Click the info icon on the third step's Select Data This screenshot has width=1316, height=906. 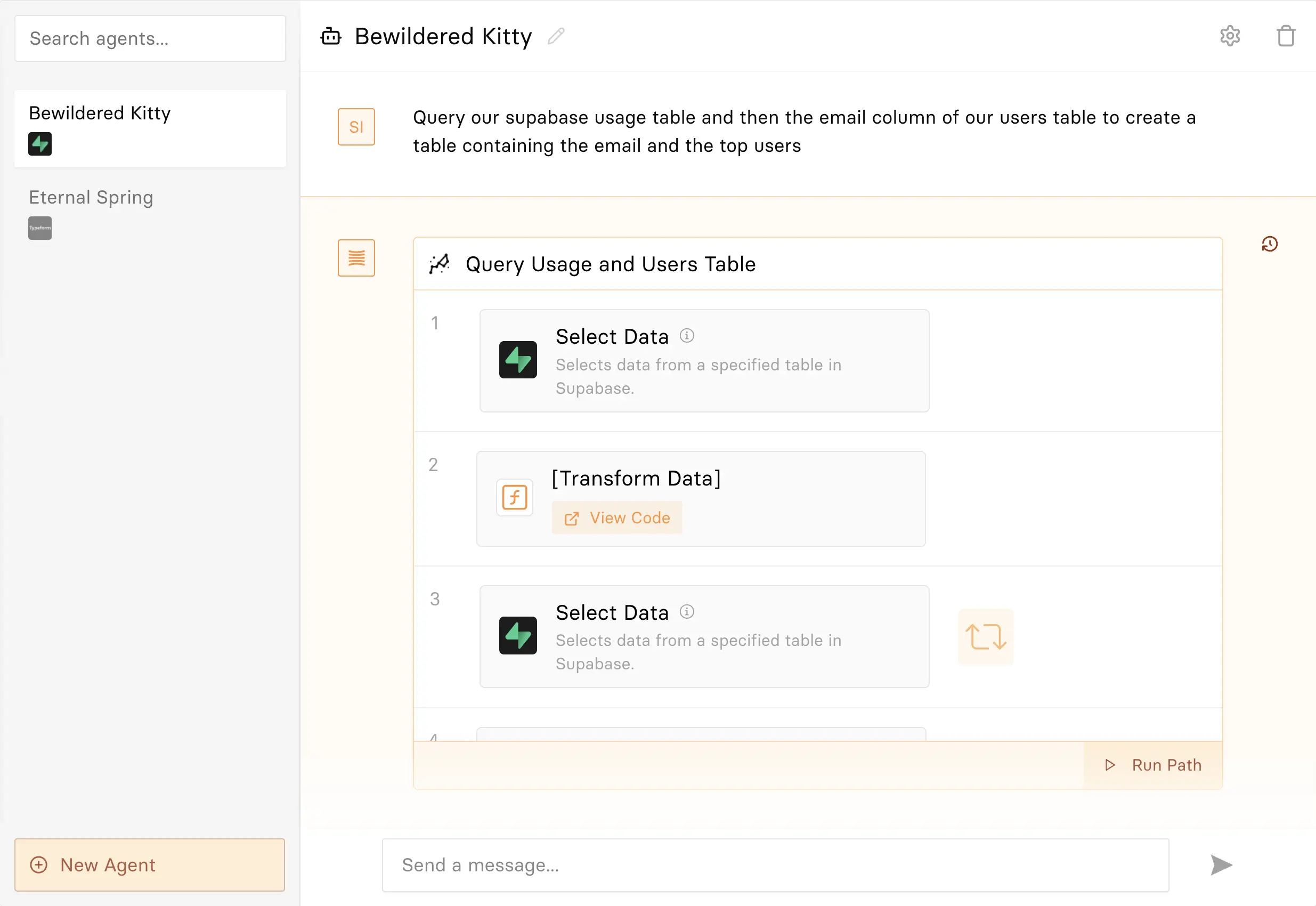[687, 611]
